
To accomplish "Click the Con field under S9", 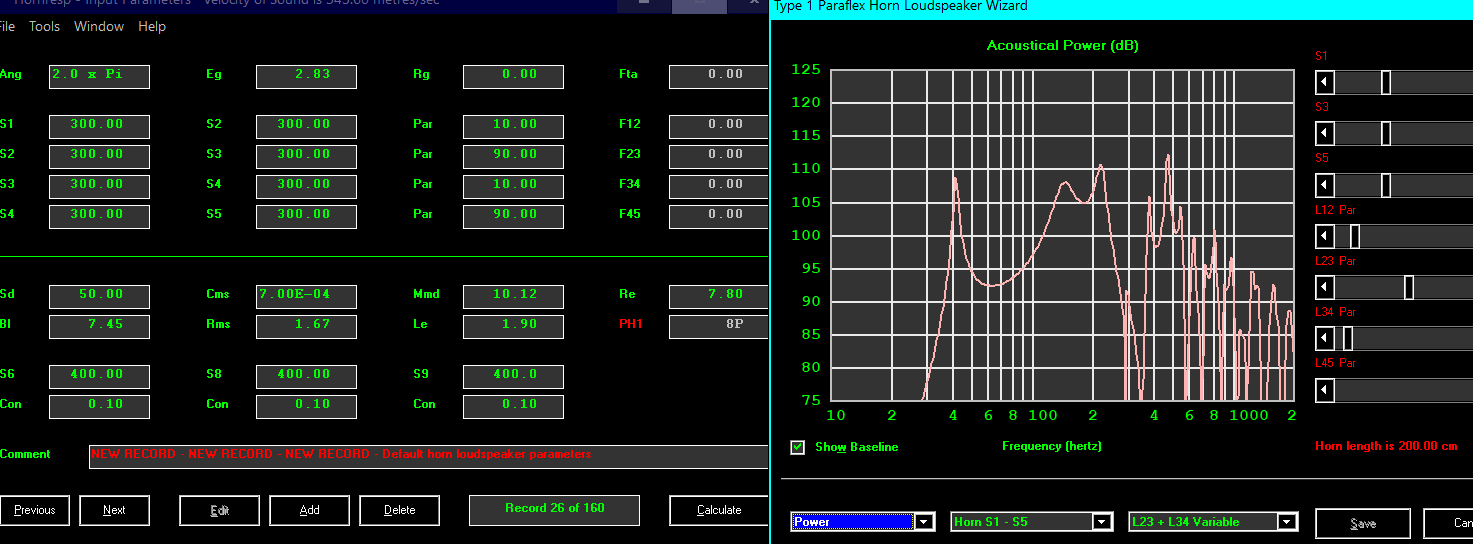I will (513, 407).
